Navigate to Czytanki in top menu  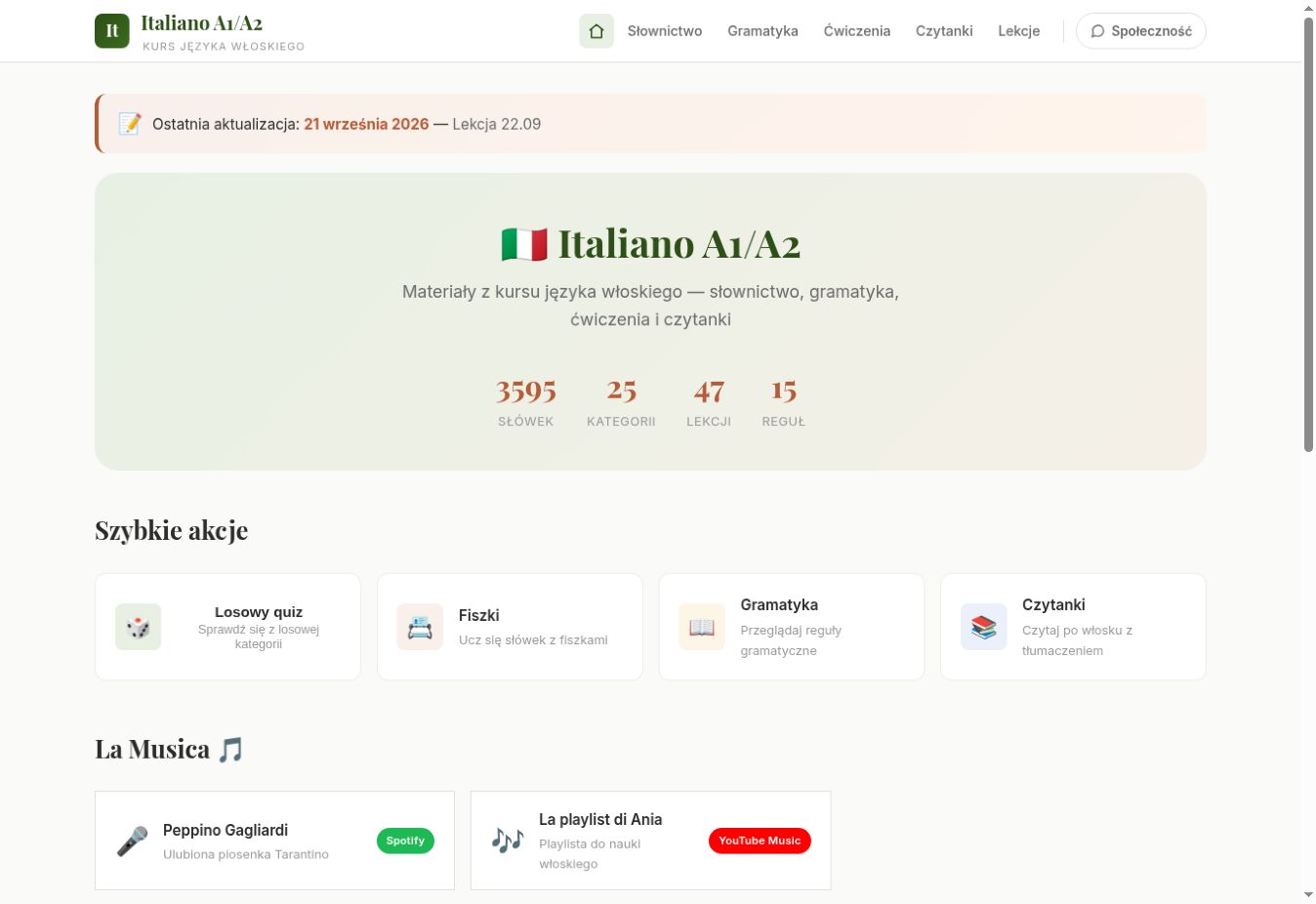point(944,31)
